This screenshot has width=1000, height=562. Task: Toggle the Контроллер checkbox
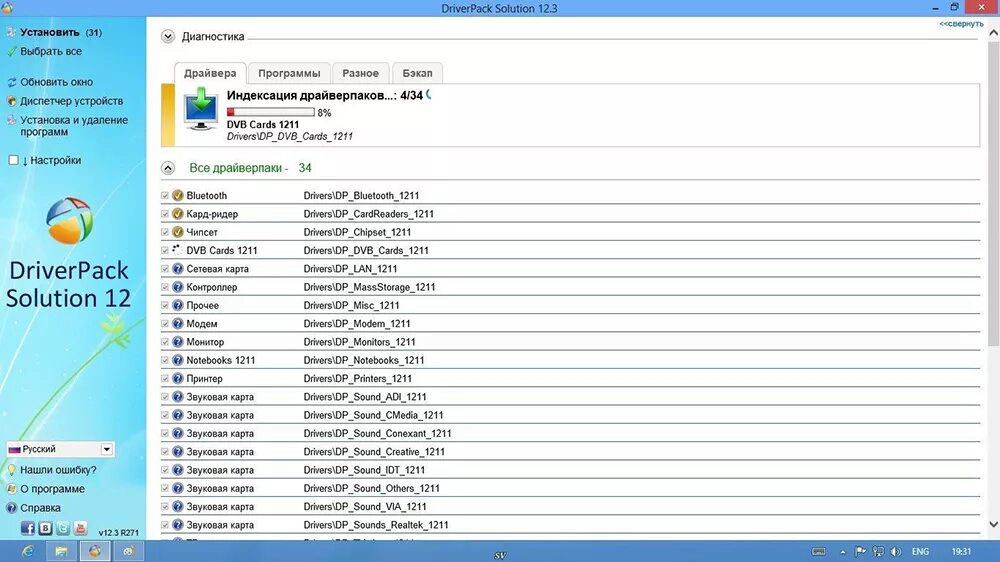[165, 287]
